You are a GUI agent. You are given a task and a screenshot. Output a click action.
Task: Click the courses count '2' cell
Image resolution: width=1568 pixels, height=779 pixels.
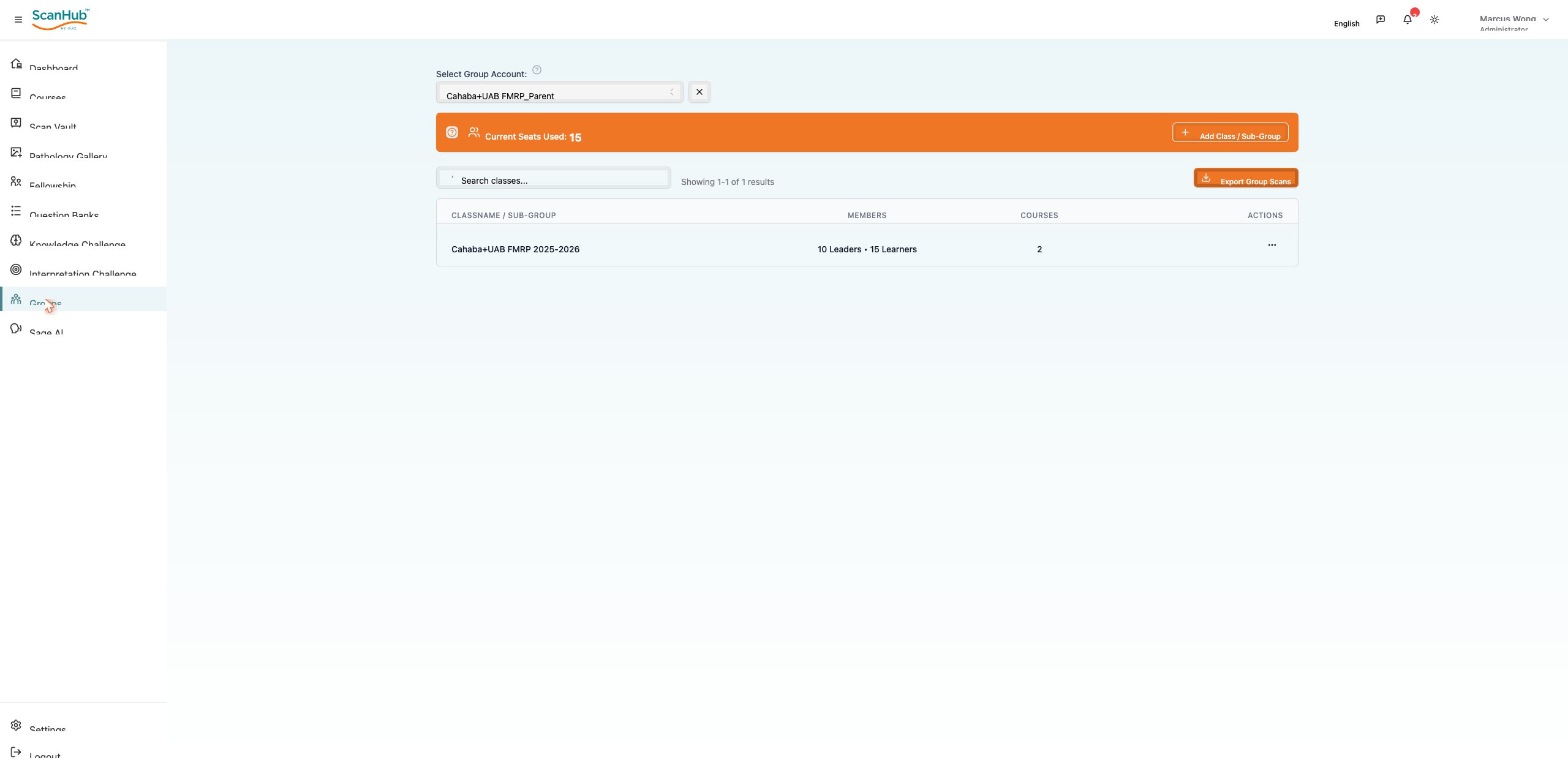click(x=1039, y=249)
